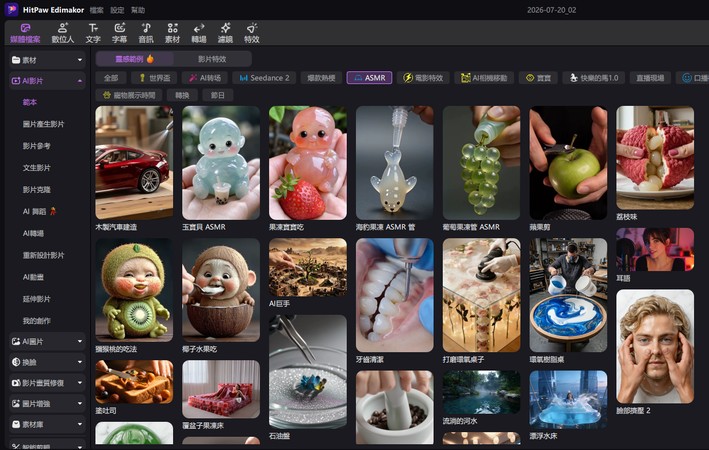Show the 全部 all category
The width and height of the screenshot is (709, 450).
111,78
